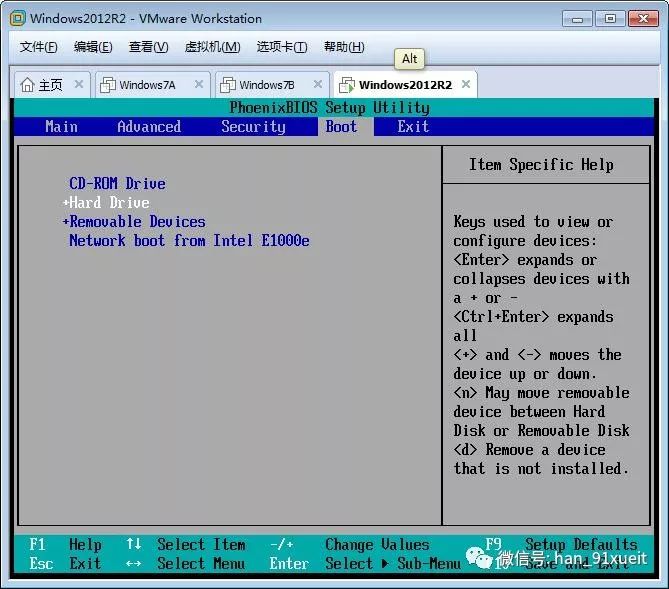Open the 编辑(E) menu
Screen dimensions: 669x589
[93, 47]
